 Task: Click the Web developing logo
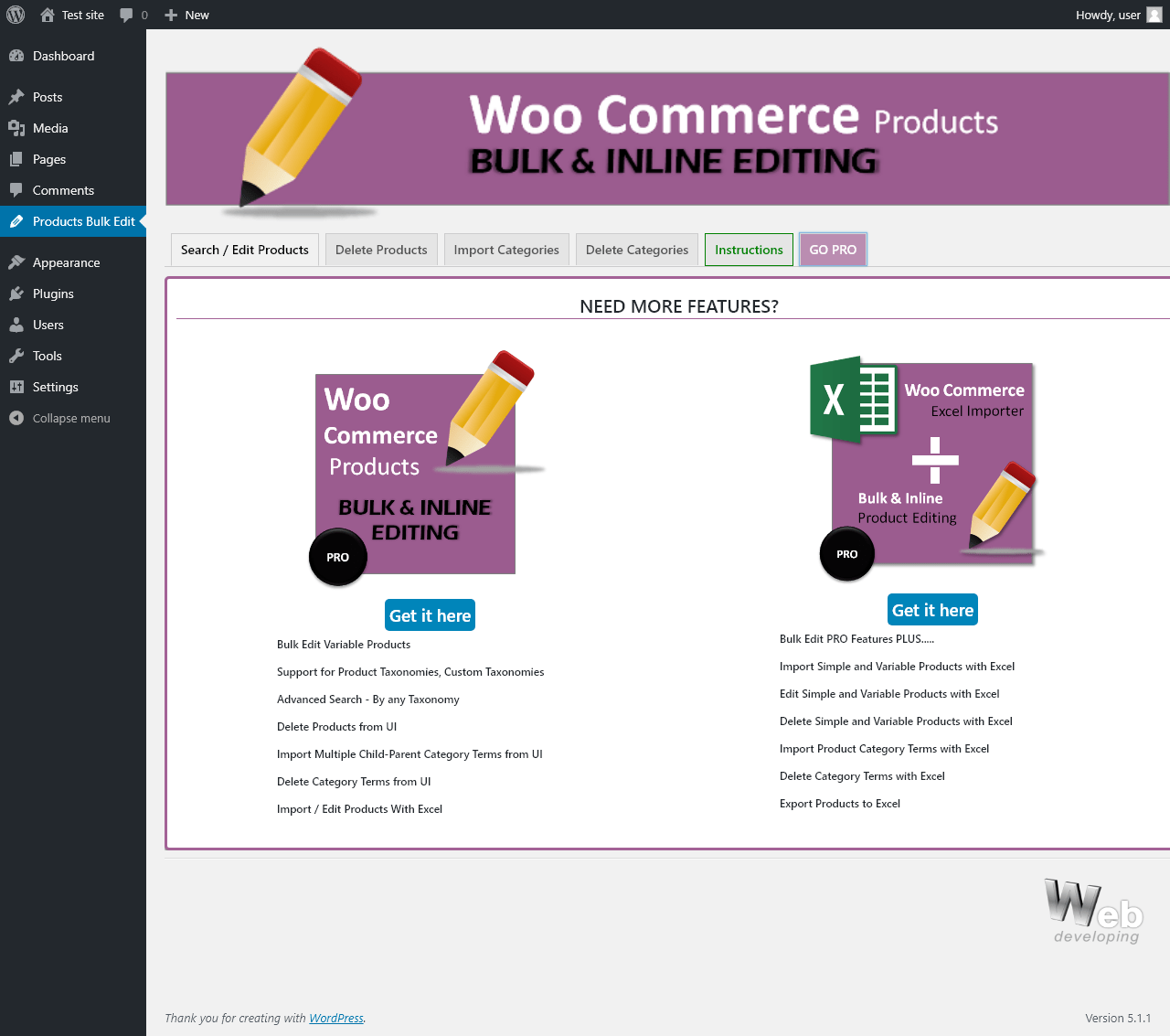[1095, 911]
